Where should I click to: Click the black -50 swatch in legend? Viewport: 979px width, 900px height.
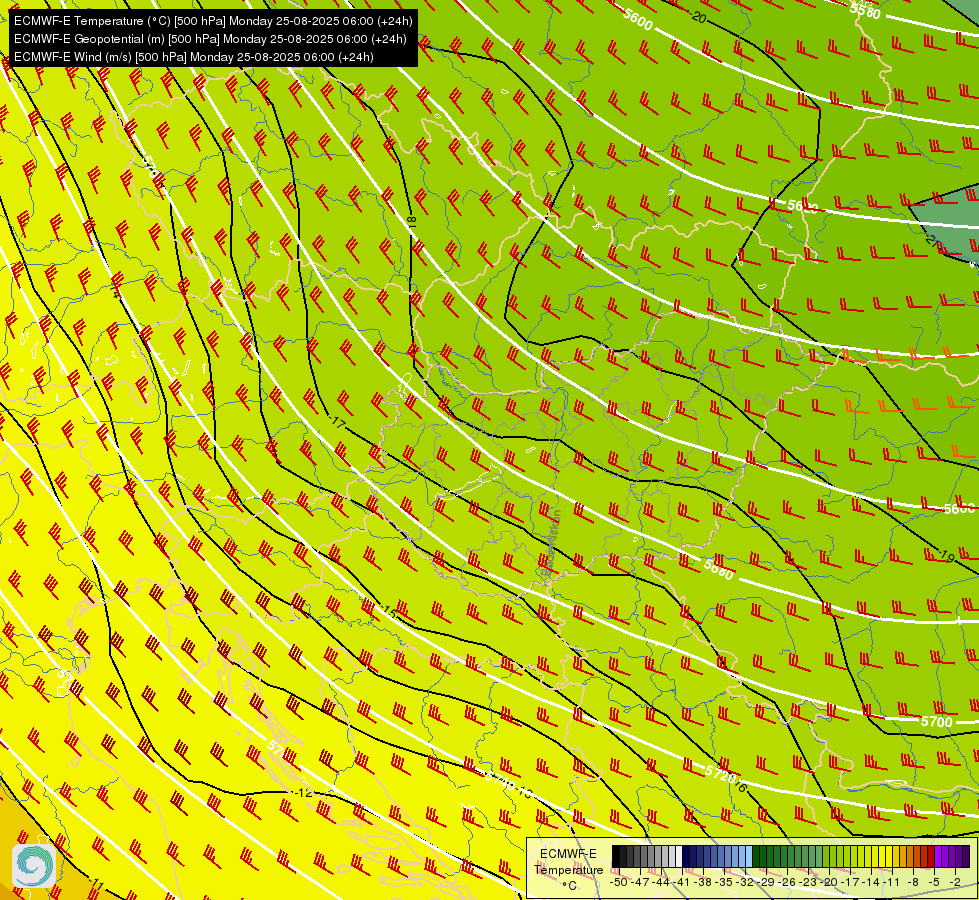pyautogui.click(x=616, y=856)
